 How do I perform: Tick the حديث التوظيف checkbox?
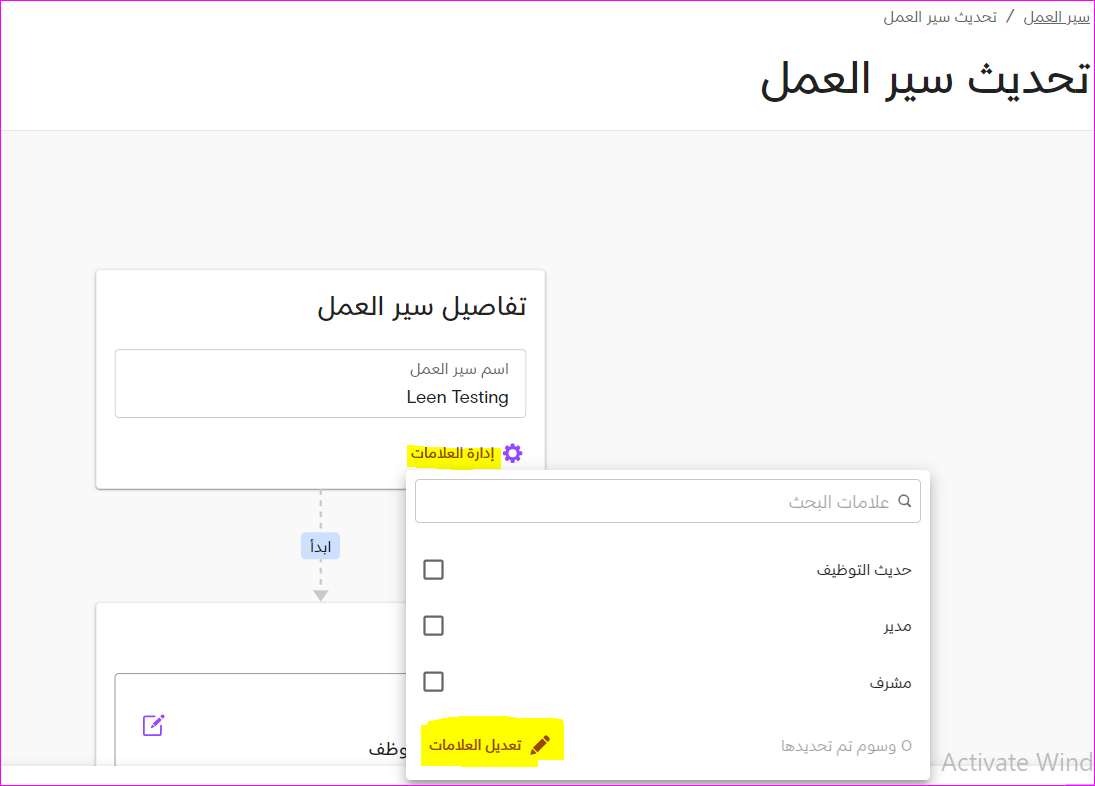point(433,570)
